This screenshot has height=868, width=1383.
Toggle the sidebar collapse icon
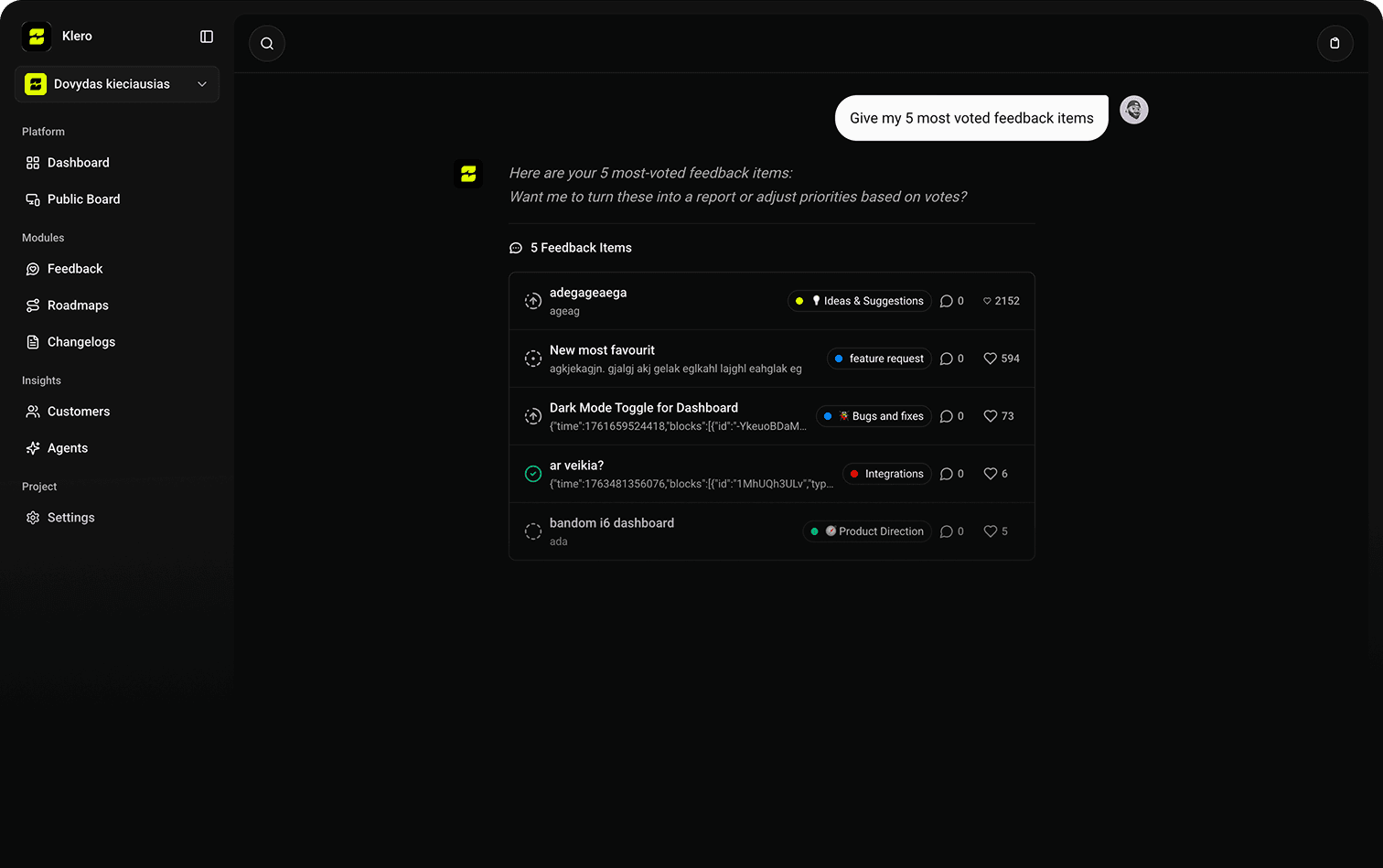tap(207, 37)
